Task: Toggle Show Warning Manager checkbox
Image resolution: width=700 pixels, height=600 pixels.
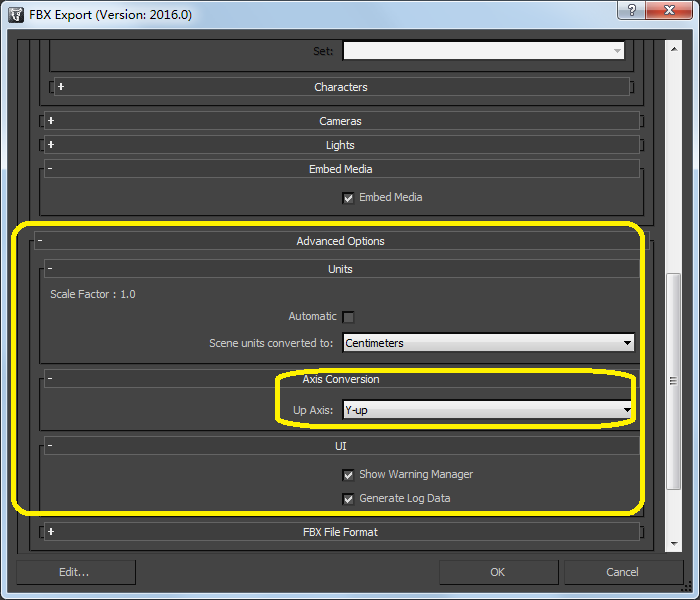Action: [x=348, y=475]
